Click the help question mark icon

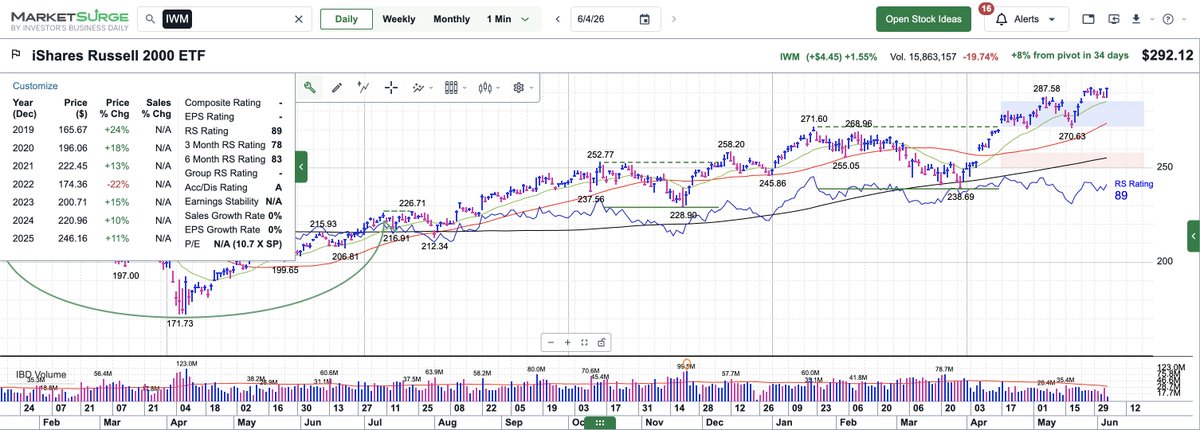[1170, 19]
